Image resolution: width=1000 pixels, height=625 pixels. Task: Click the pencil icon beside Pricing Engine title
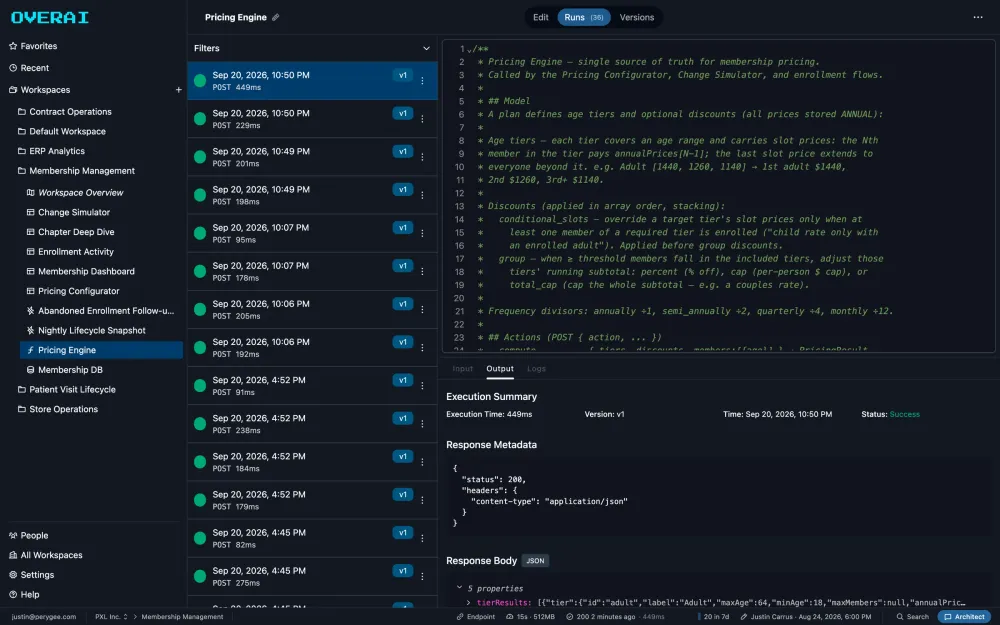[x=276, y=17]
